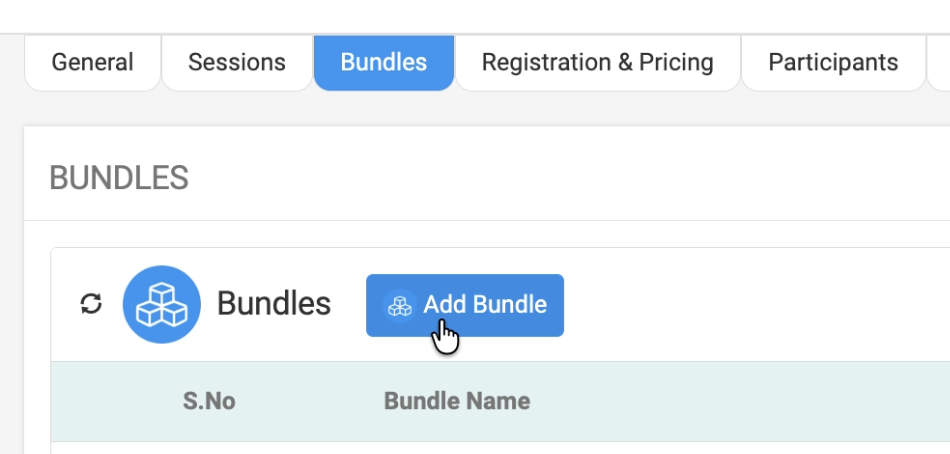The image size is (950, 454).
Task: Click the small cubes icon inside Add Bundle
Action: coord(400,305)
